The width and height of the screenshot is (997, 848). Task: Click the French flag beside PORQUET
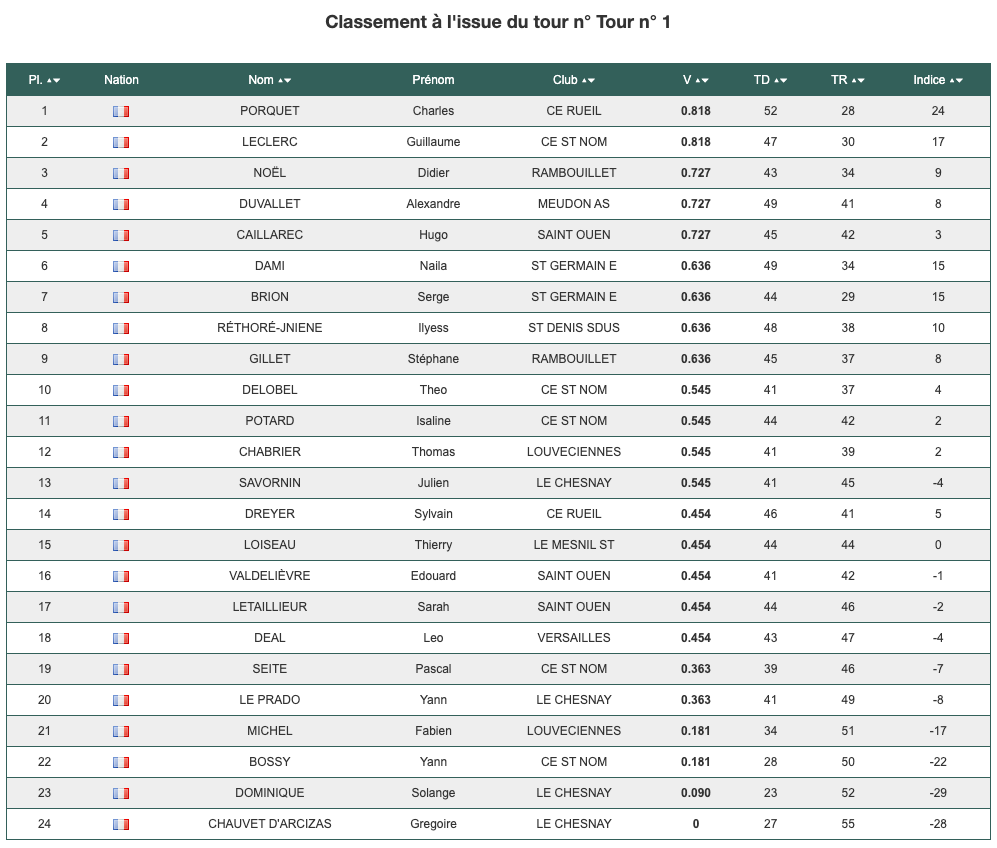pyautogui.click(x=121, y=111)
